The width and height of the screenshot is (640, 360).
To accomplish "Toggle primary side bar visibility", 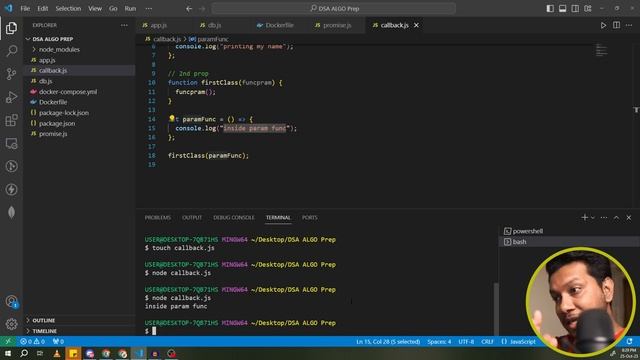I will 550,9.
